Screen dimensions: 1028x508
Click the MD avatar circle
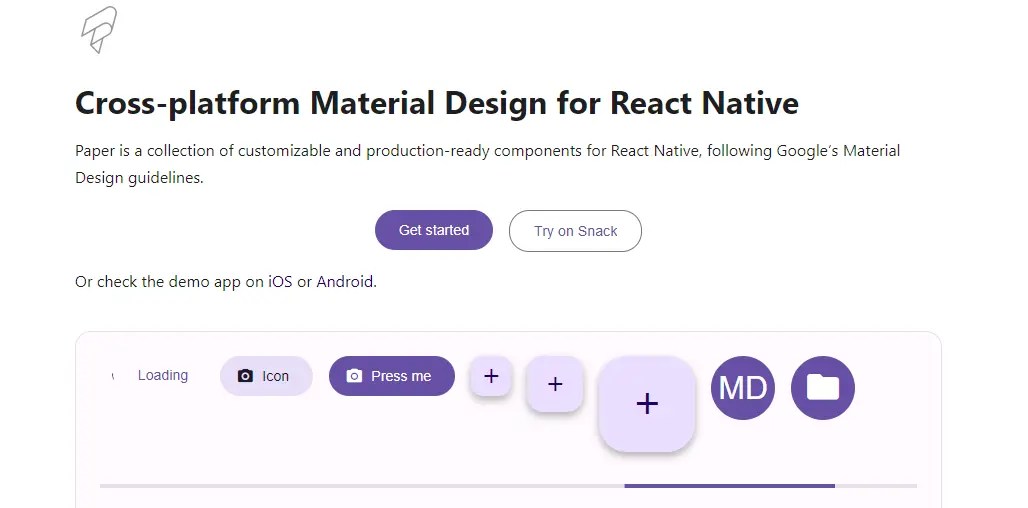(x=743, y=388)
